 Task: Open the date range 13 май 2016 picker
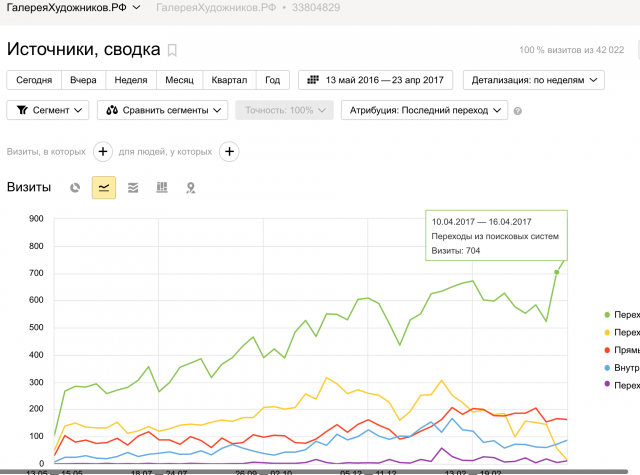(x=376, y=80)
